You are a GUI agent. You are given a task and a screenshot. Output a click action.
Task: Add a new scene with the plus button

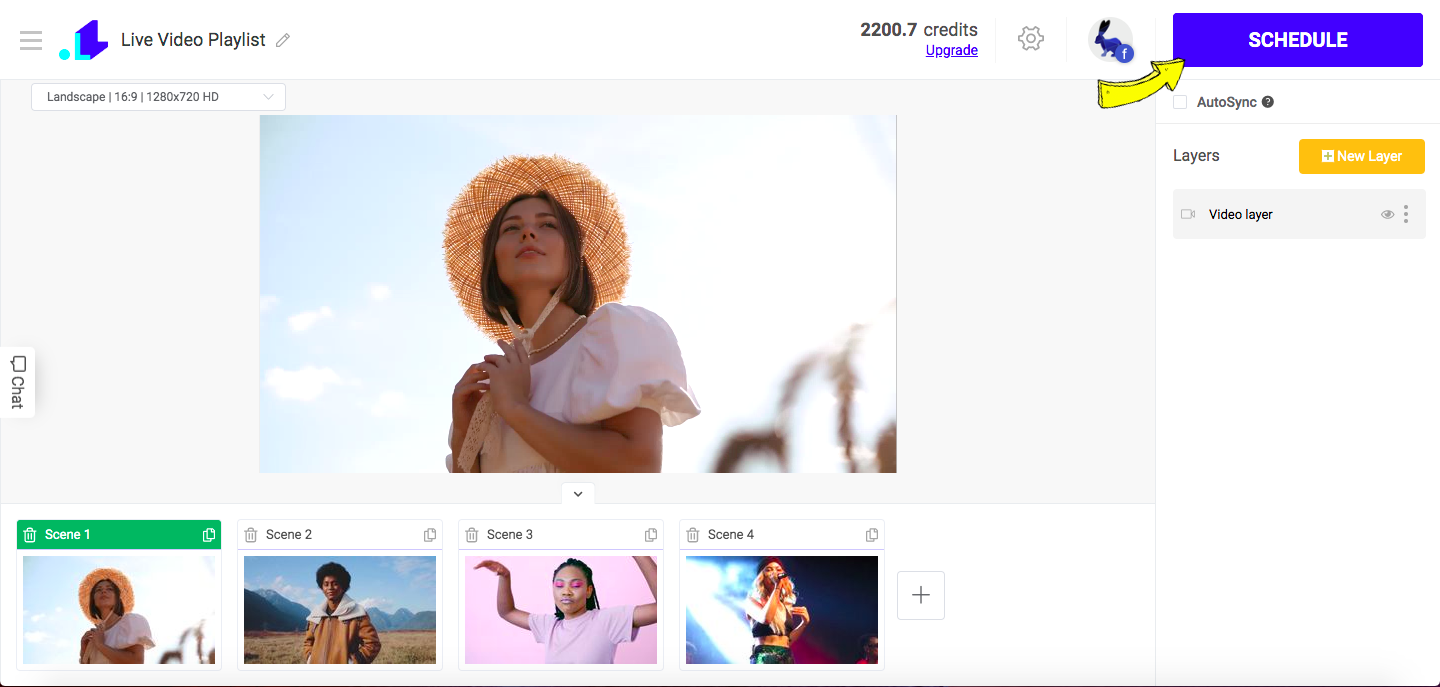920,595
